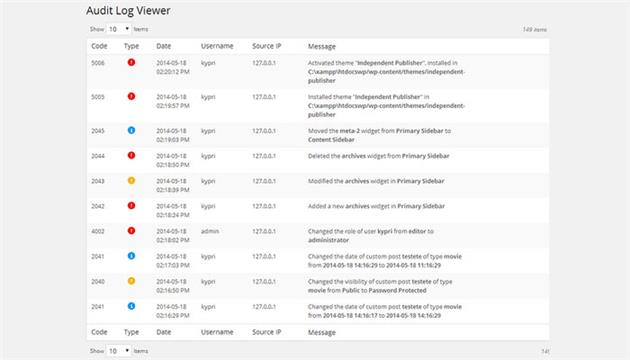Click the 'Moved the meta-2 widget' message
The image size is (630, 360).
pyautogui.click(x=379, y=135)
